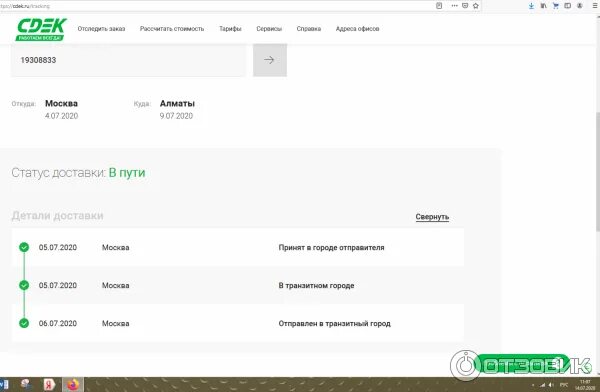Collapse details with 'Свернуть' link
This screenshot has height=392, width=600.
point(432,217)
